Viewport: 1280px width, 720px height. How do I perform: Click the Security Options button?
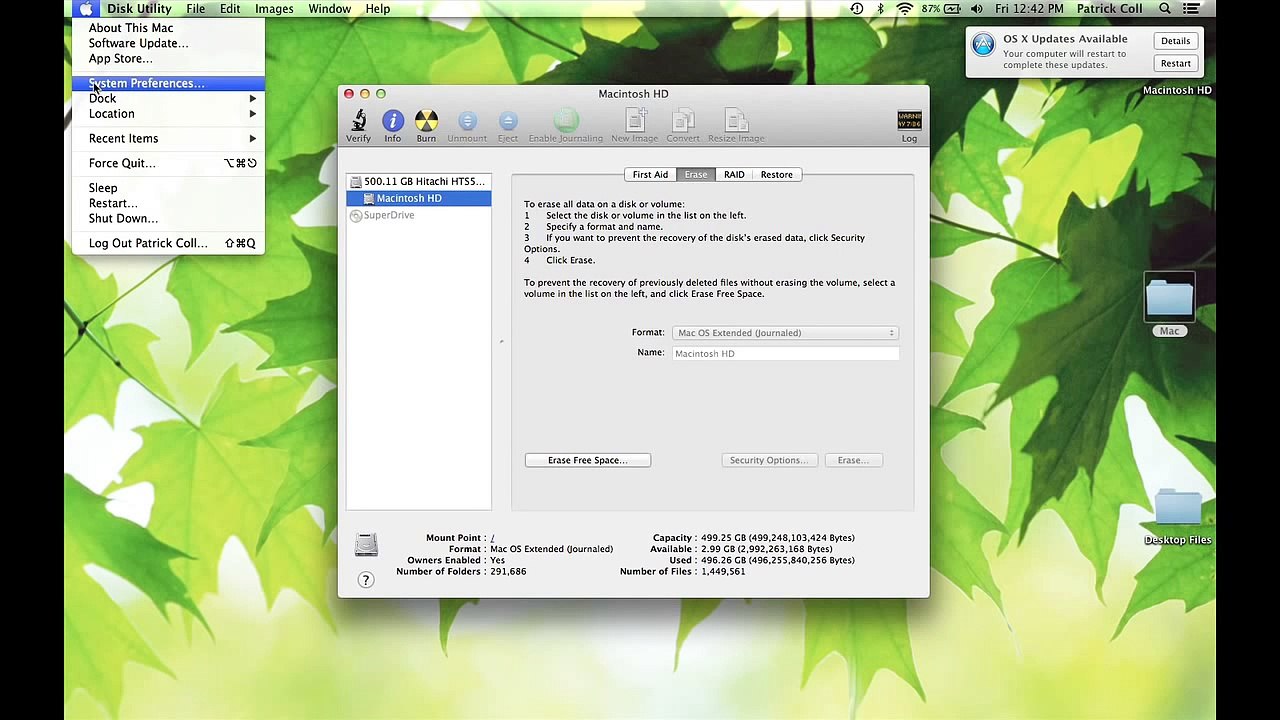tap(769, 460)
